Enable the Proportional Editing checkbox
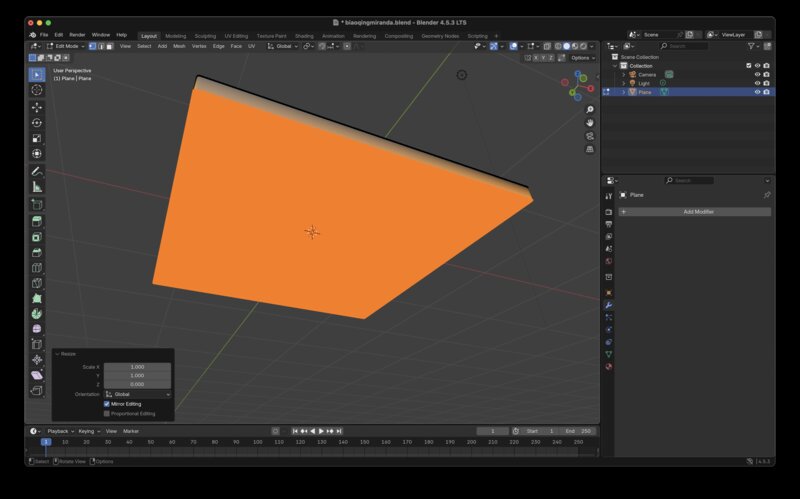Viewport: 800px width, 499px height. [x=107, y=413]
